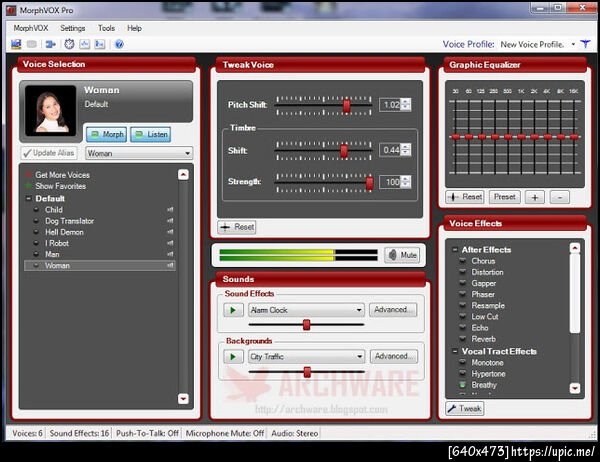Click the signal icon on Dog Translator row
This screenshot has width=600, height=462.
point(170,221)
